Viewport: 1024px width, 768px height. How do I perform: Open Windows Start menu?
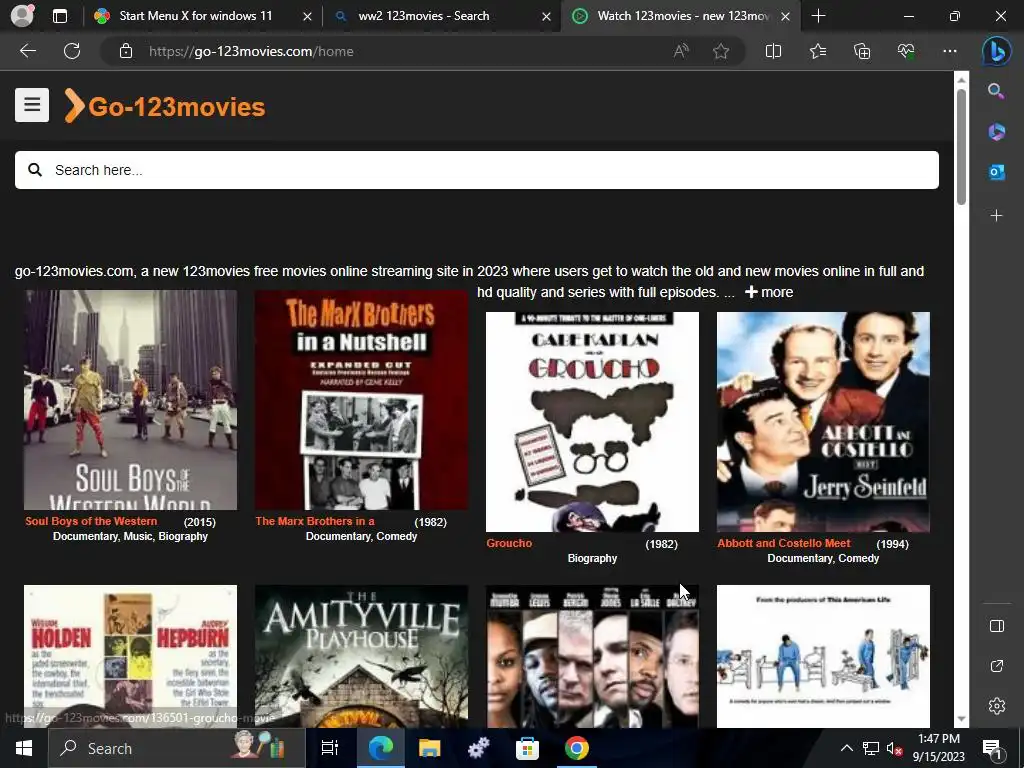point(24,748)
